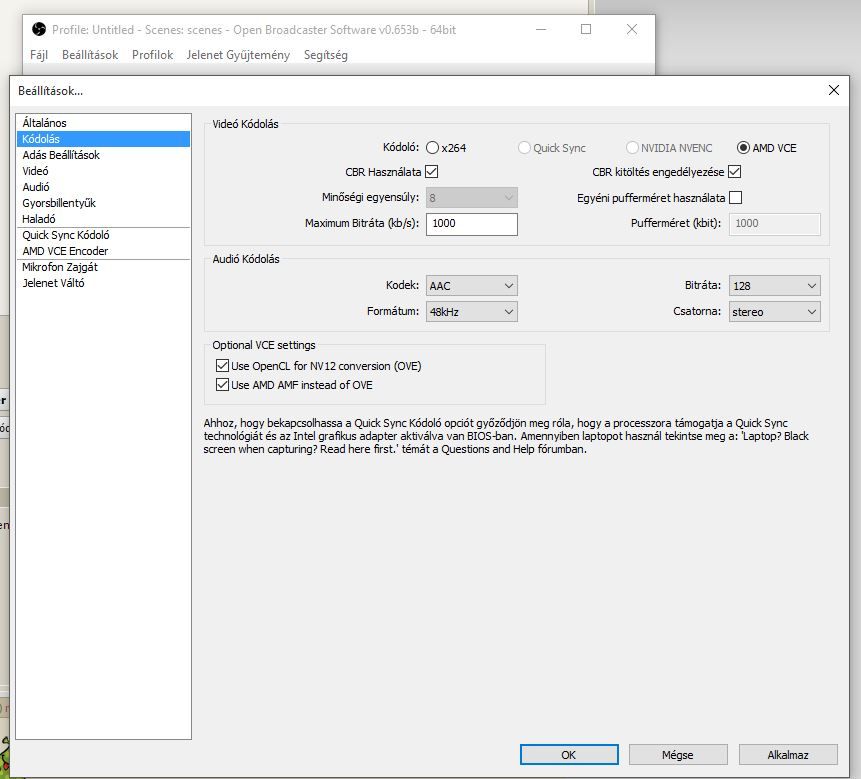Viewport: 861px width, 779px height.
Task: Select the AMD VCE encoder radio button
Action: point(743,148)
